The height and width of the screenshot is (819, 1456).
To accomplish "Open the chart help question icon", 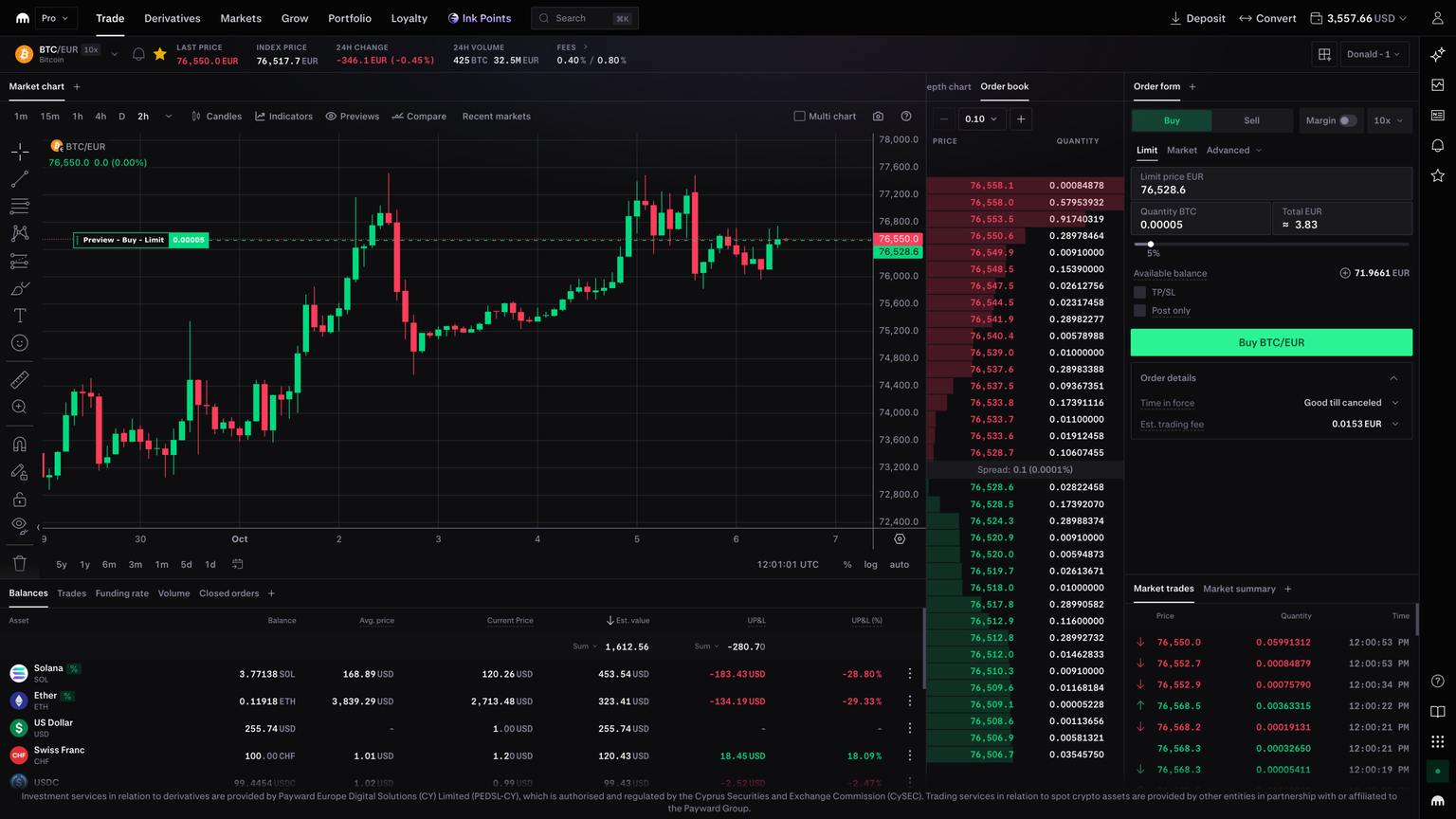I will tap(906, 117).
